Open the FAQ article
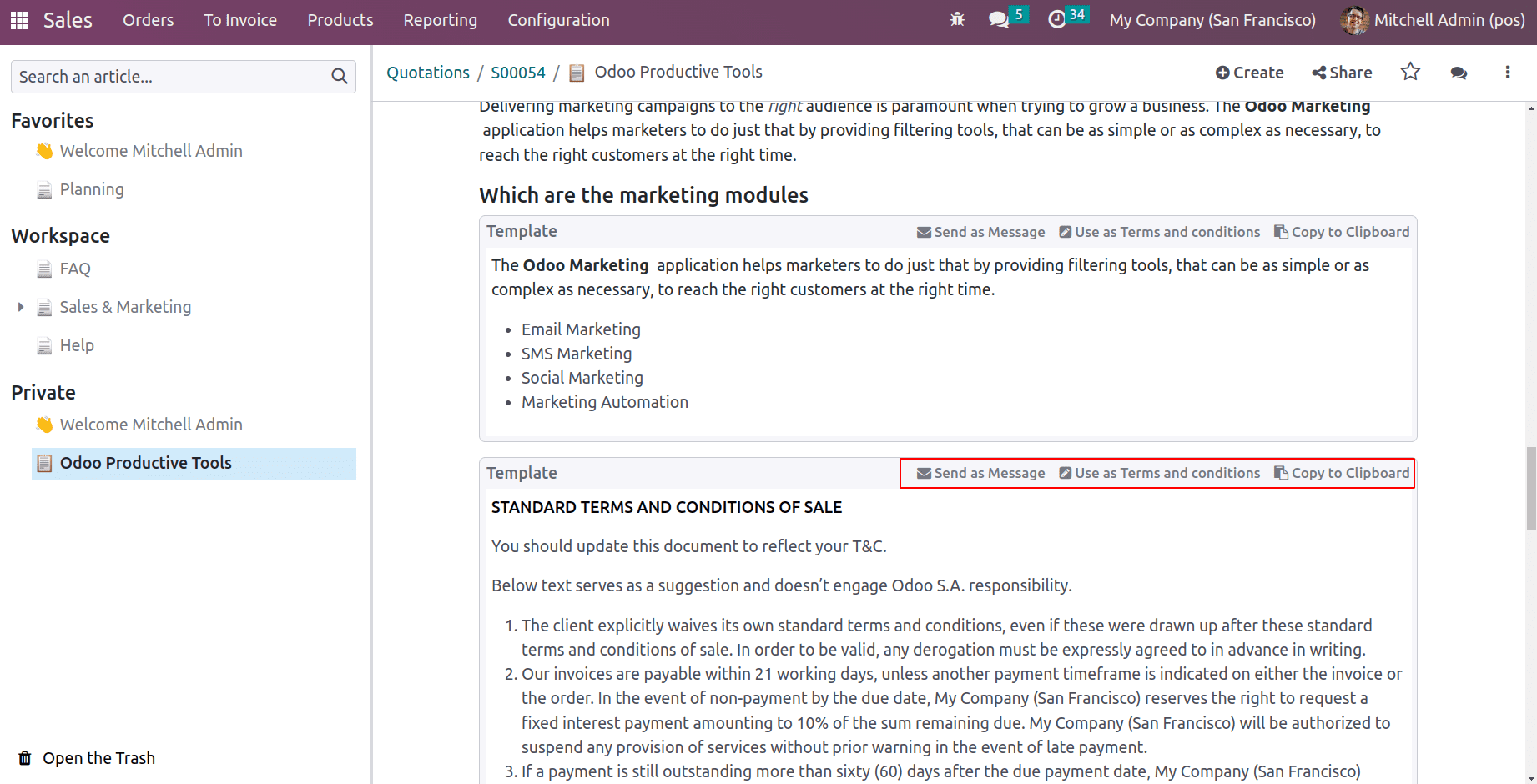The width and height of the screenshot is (1537, 784). click(75, 269)
